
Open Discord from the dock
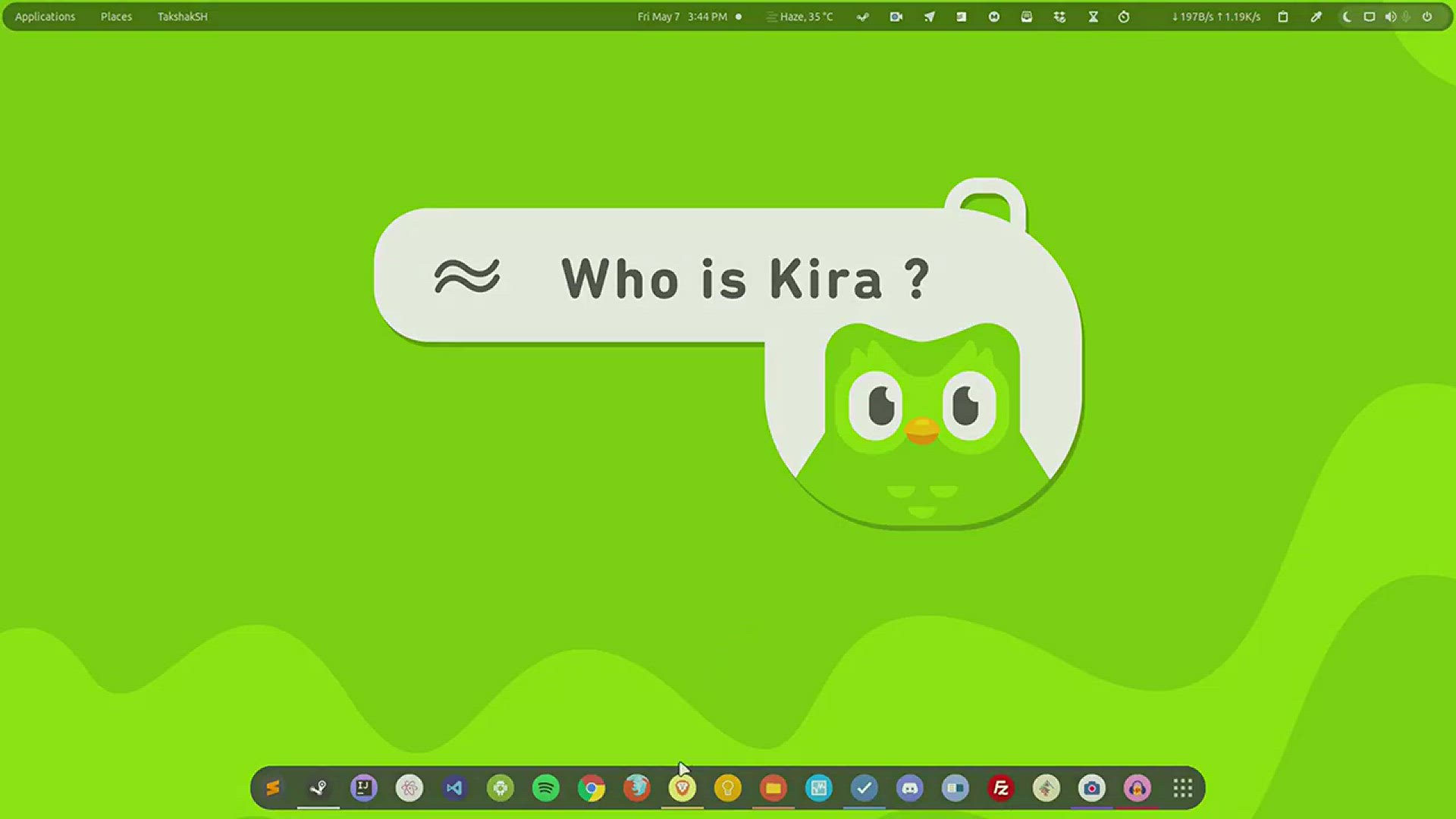910,789
